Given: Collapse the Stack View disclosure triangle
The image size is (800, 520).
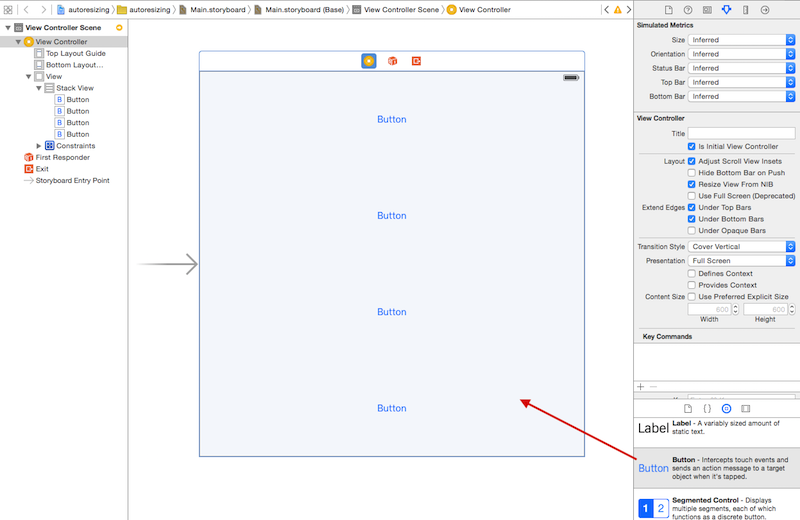Looking at the screenshot, I should click(x=39, y=88).
